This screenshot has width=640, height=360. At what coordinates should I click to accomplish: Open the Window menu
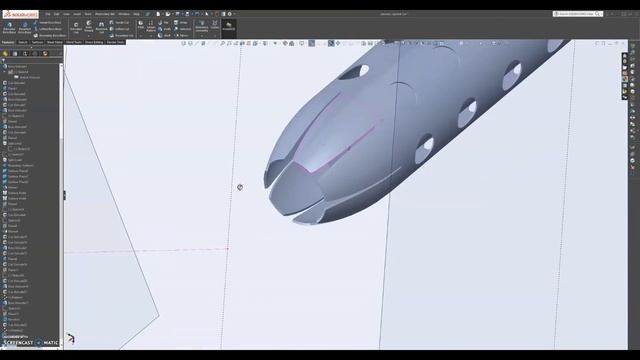(x=124, y=14)
